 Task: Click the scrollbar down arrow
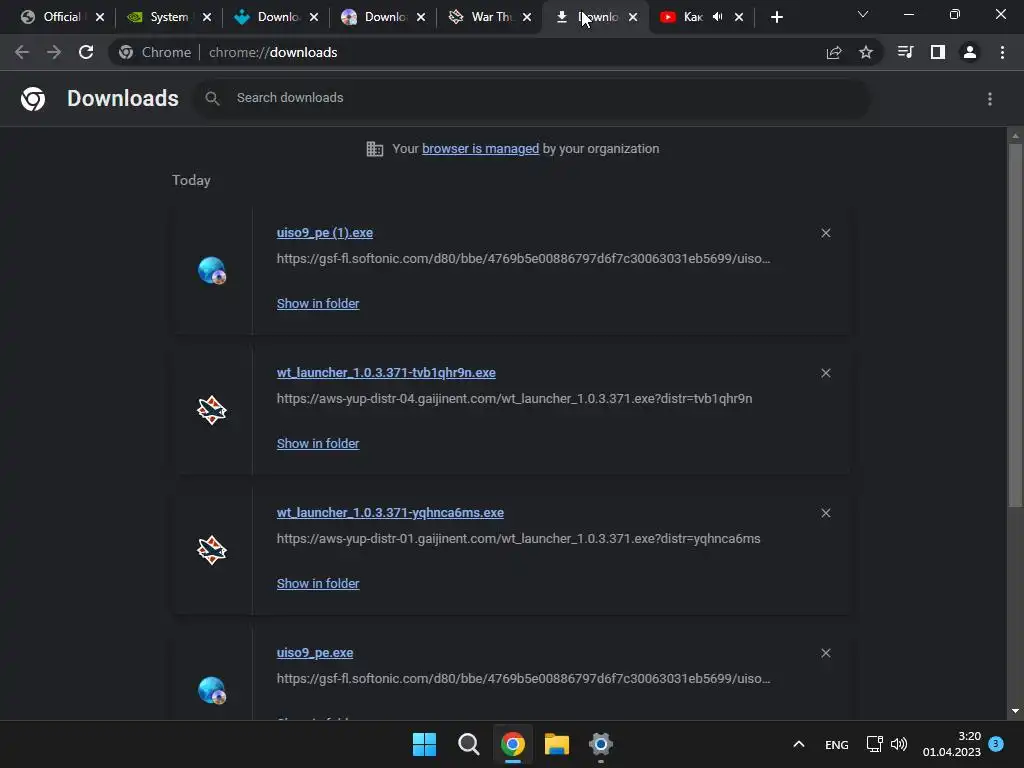coord(1015,711)
